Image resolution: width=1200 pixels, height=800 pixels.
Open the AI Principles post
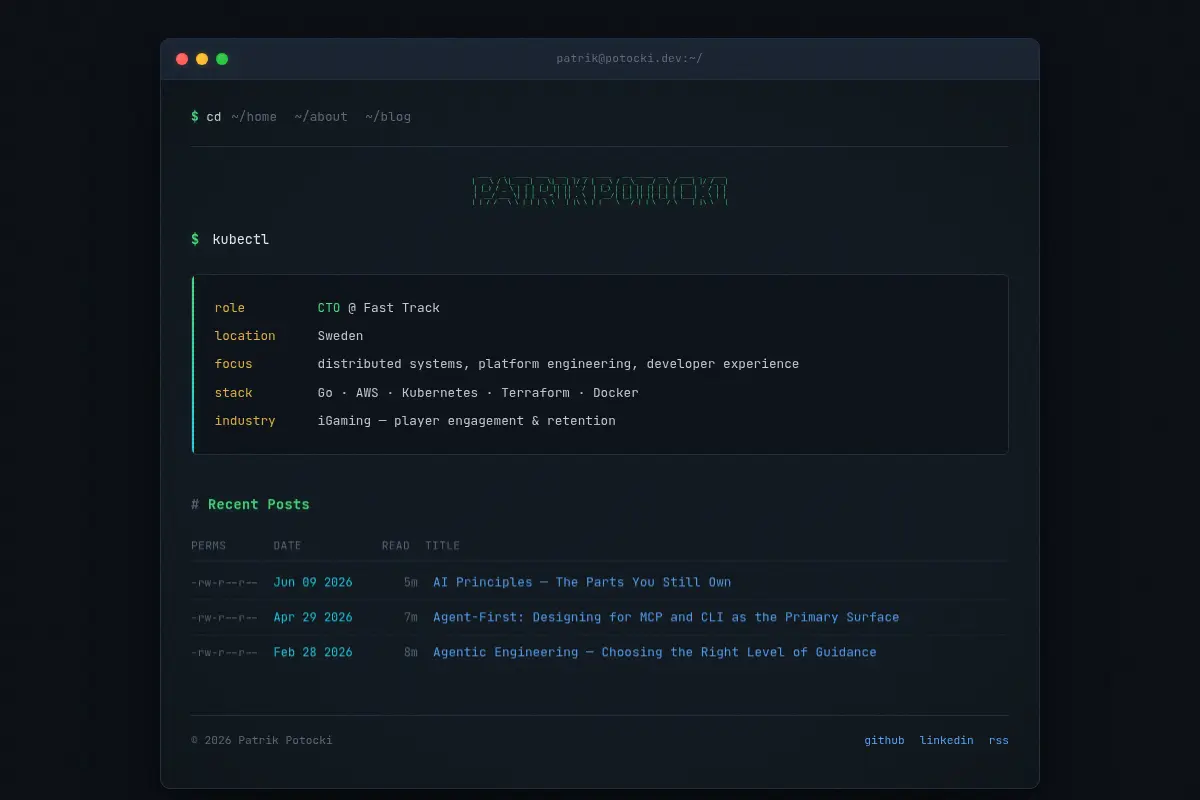coord(582,582)
